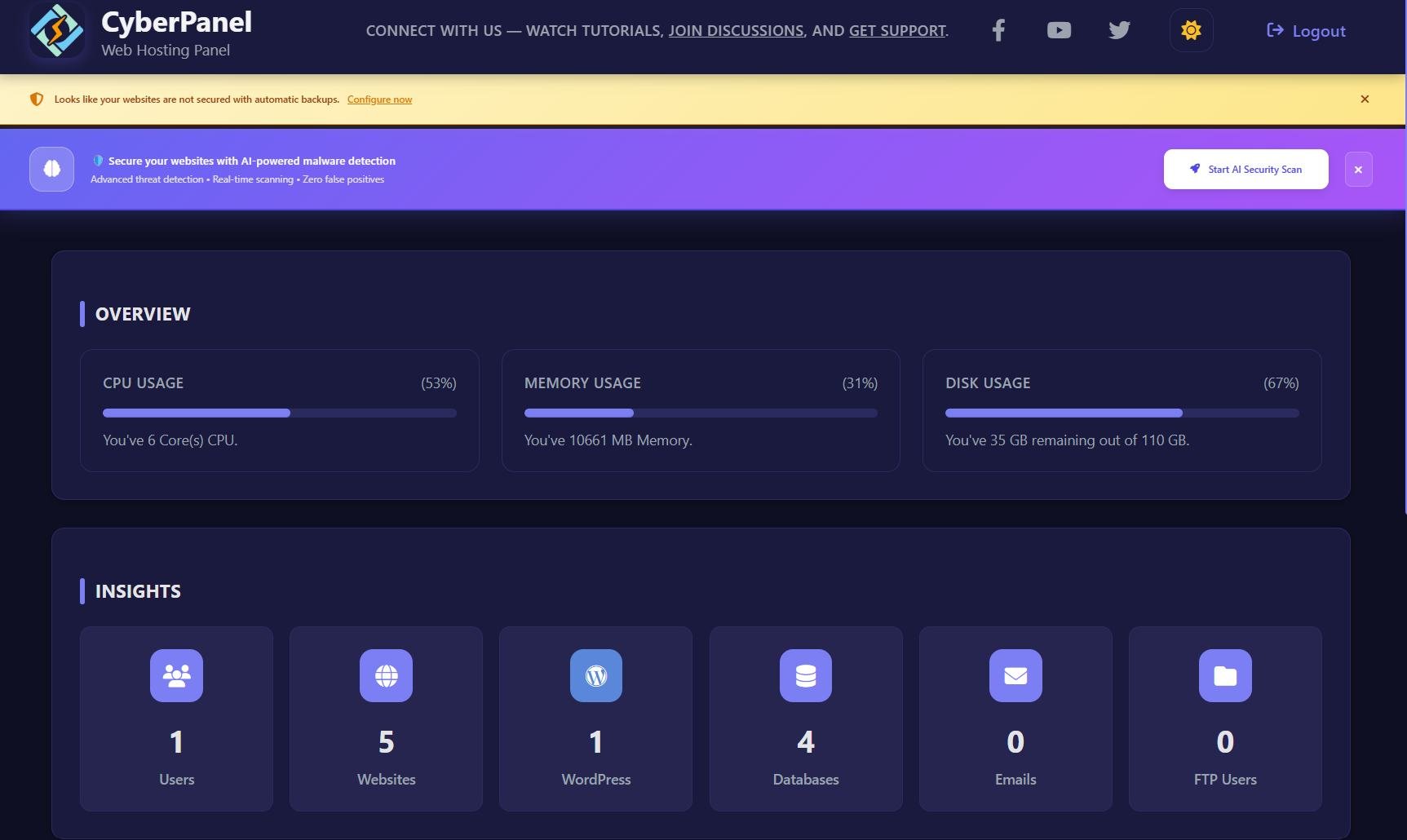The image size is (1407, 840).
Task: Open the YouTube channel icon
Action: coord(1058,31)
